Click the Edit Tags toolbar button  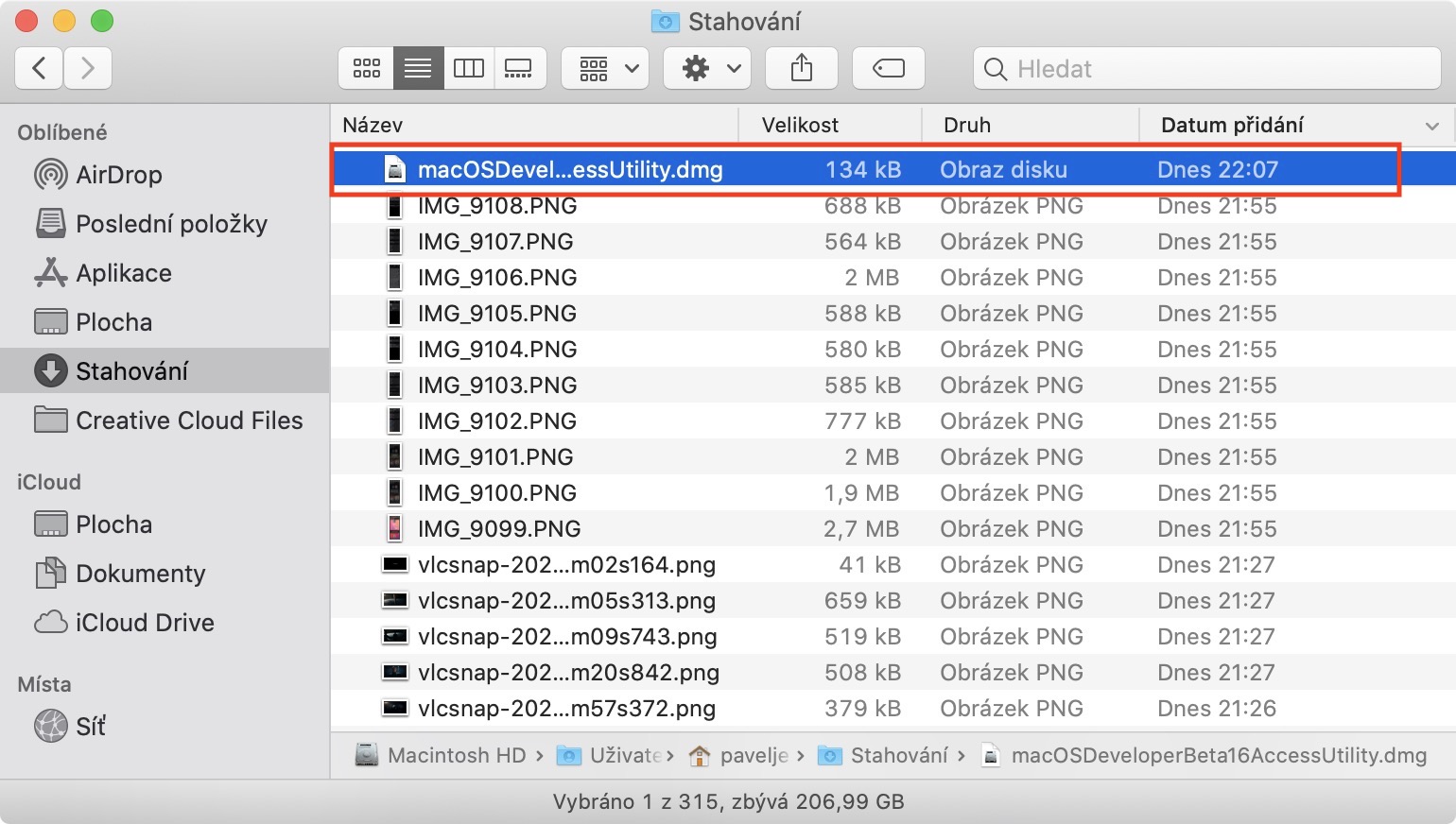click(x=889, y=68)
